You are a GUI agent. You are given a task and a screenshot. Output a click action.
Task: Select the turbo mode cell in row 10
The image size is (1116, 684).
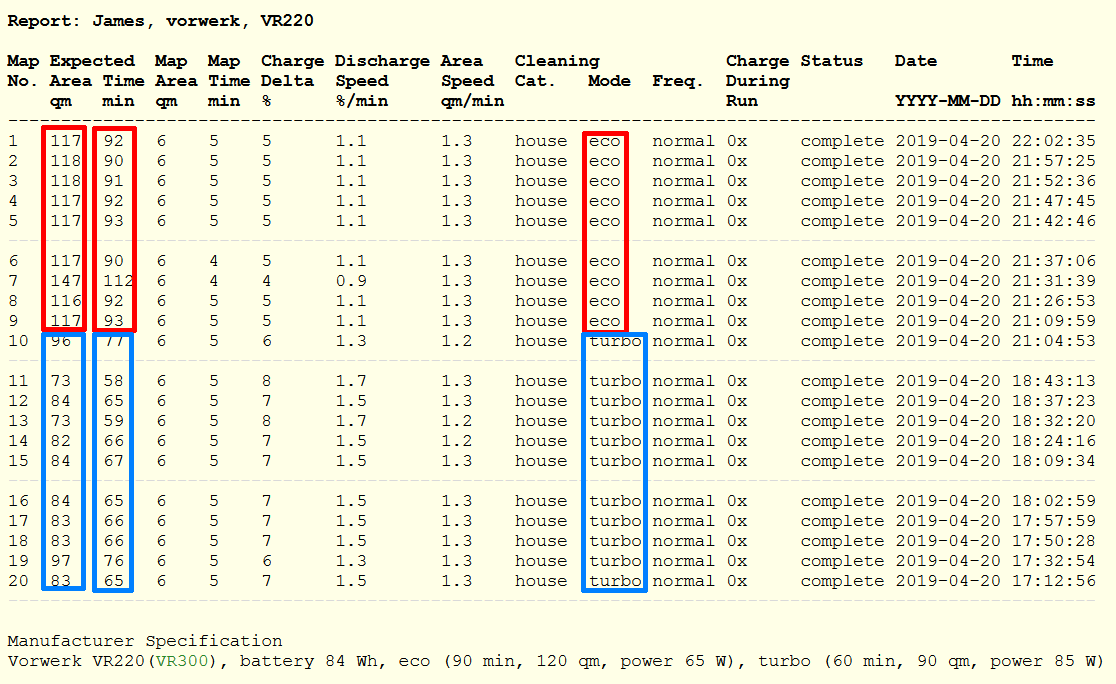pyautogui.click(x=615, y=341)
